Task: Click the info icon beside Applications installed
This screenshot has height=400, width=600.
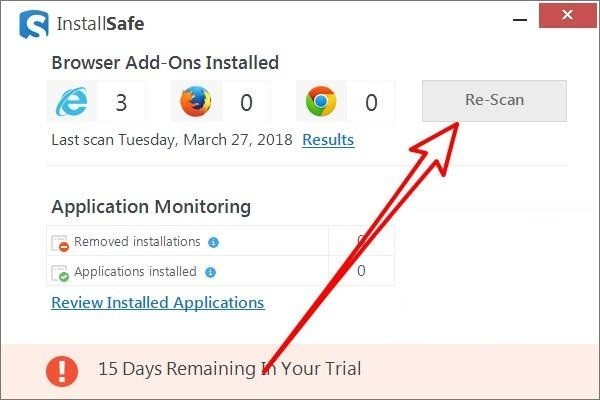Action: coord(209,271)
